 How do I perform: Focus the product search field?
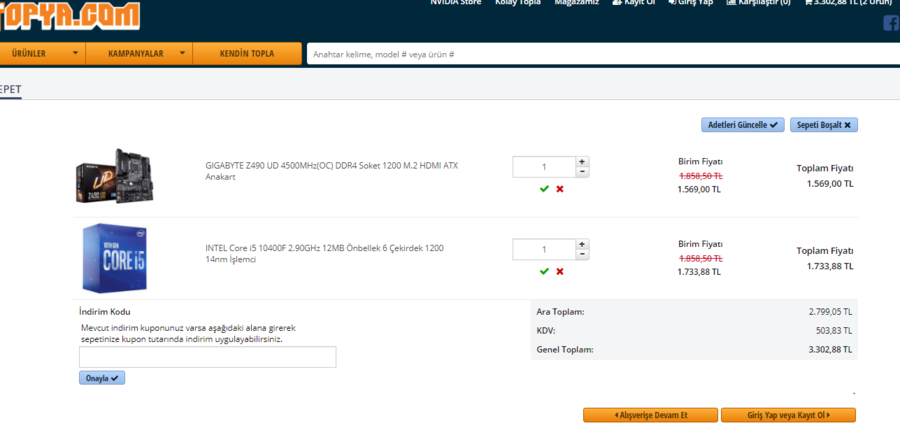tap(603, 55)
